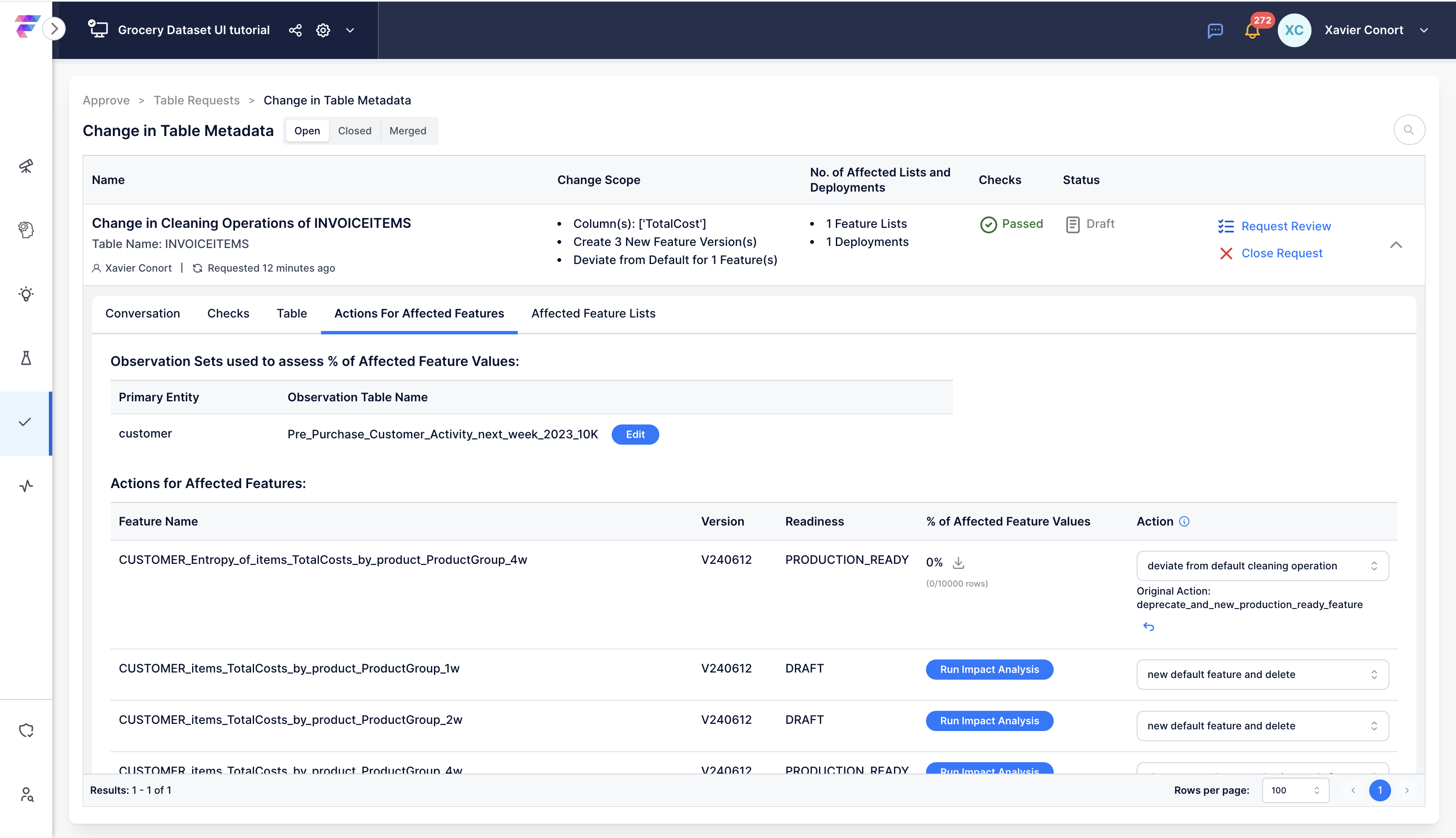Viewport: 1456px width, 838px height.
Task: Select the Merged status filter
Action: point(408,131)
